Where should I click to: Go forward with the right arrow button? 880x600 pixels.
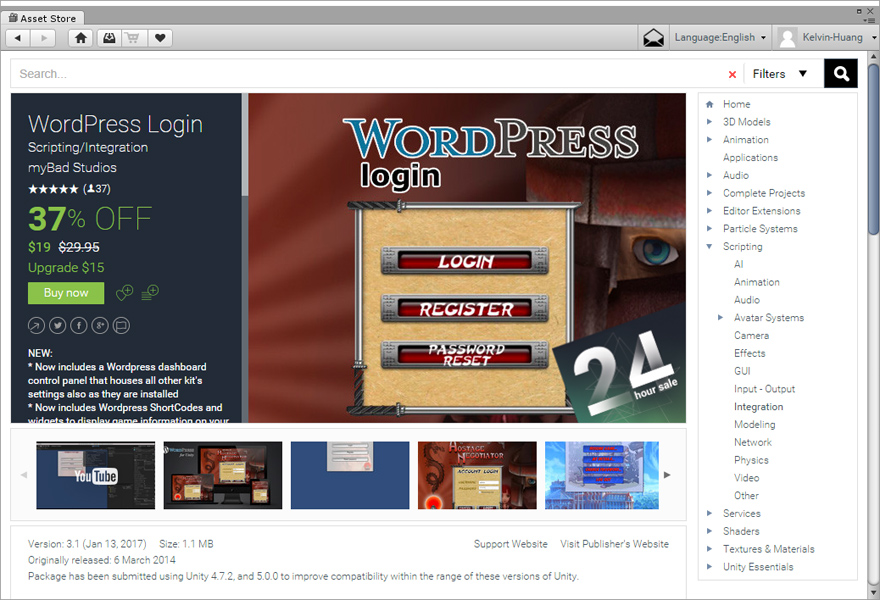click(x=43, y=38)
